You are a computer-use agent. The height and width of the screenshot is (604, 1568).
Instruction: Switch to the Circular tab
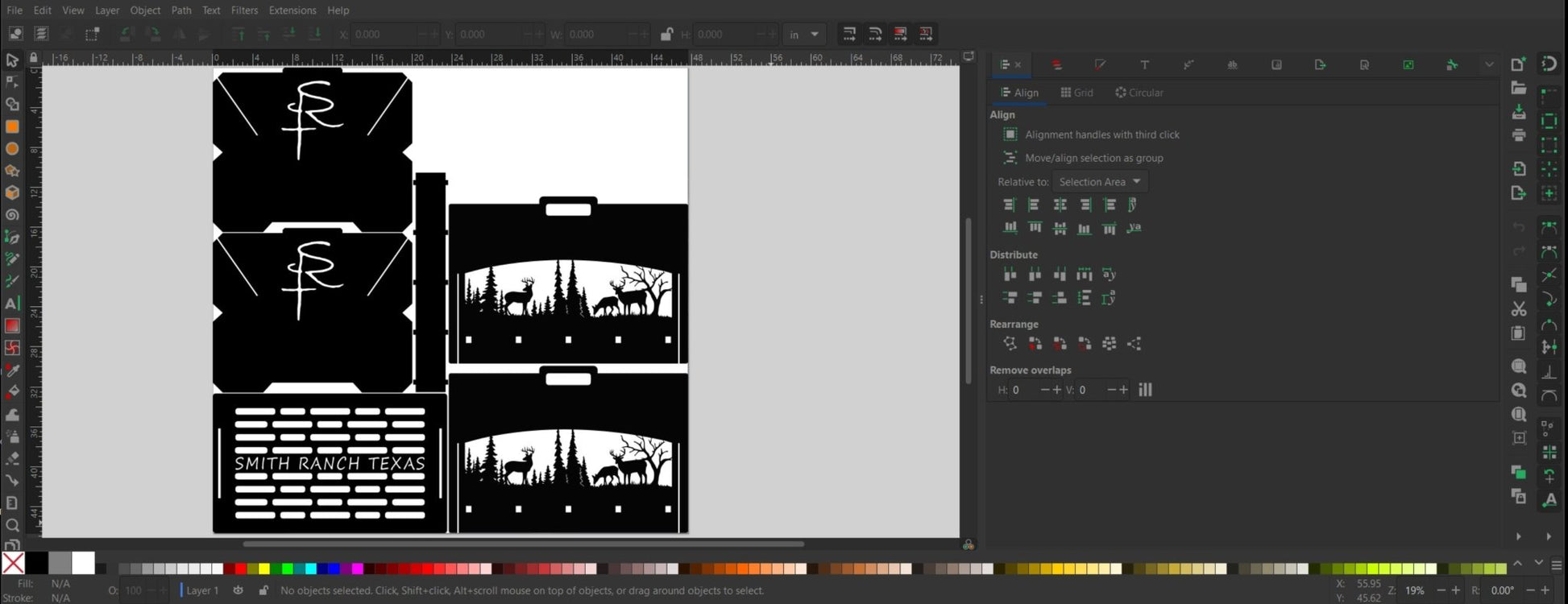tap(1139, 93)
